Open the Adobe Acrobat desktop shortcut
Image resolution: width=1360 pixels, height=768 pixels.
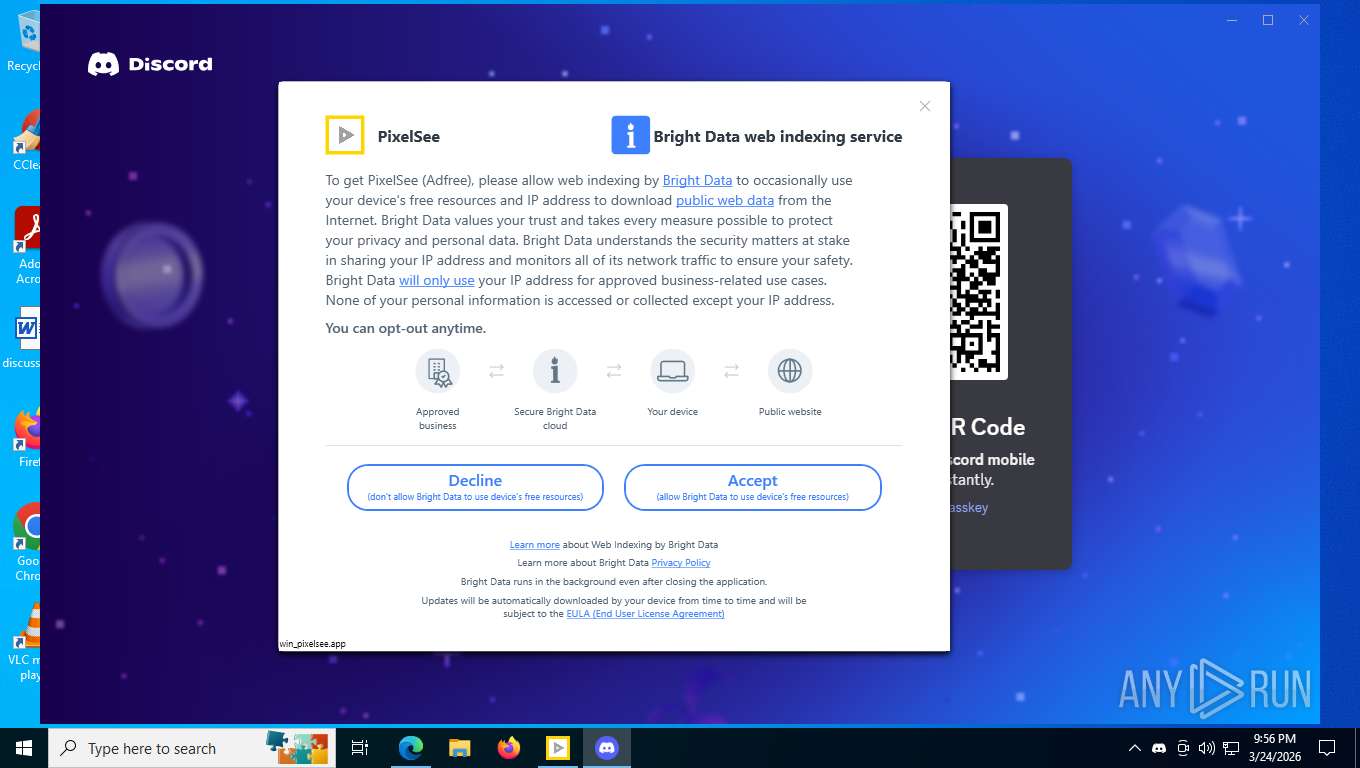point(27,245)
